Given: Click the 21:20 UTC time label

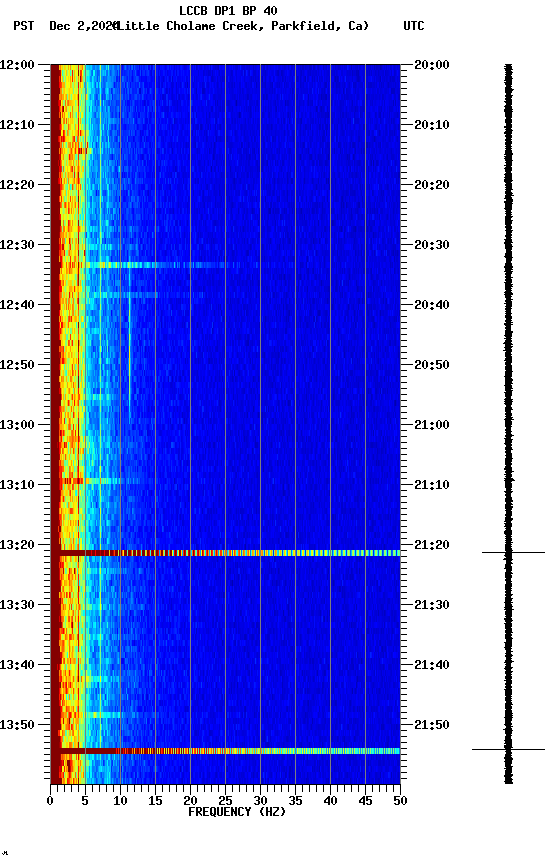Looking at the screenshot, I should (432, 545).
